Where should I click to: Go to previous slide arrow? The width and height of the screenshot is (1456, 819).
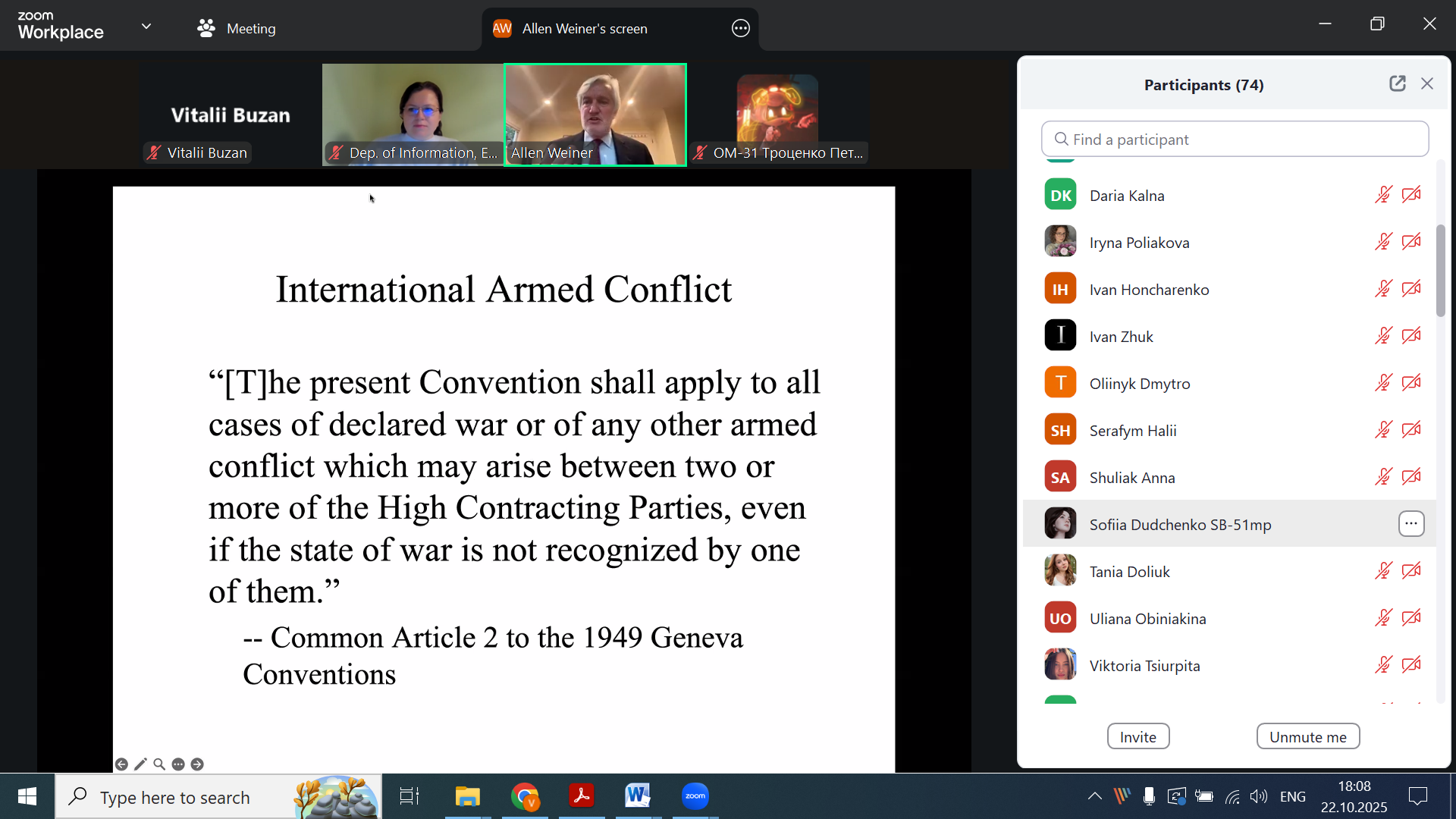pyautogui.click(x=121, y=764)
